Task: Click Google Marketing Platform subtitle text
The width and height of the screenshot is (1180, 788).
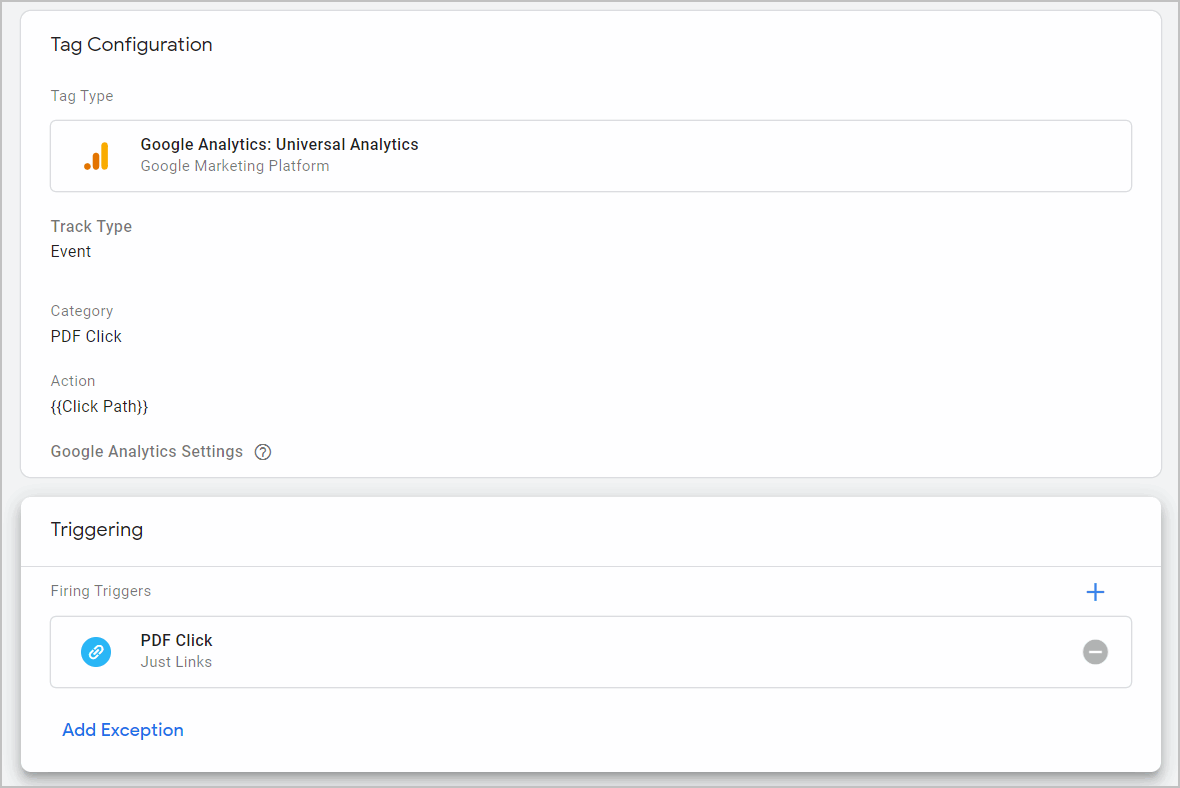Action: click(x=234, y=166)
